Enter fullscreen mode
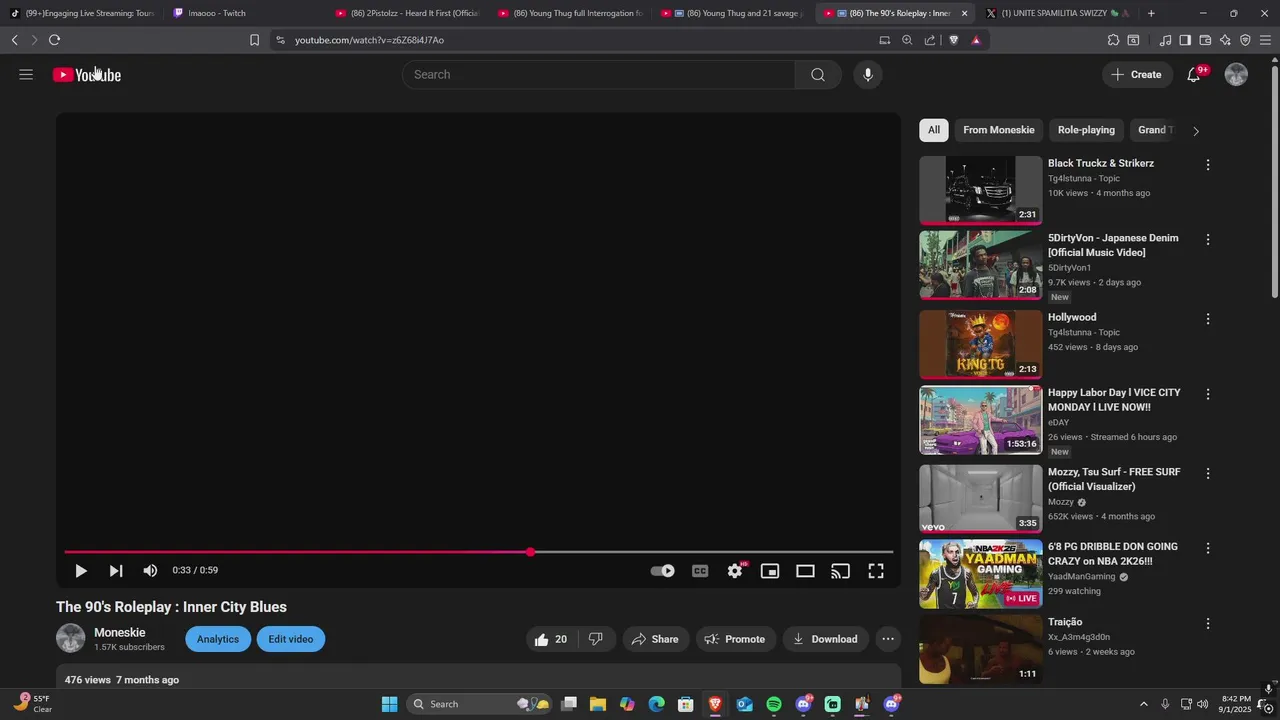The height and width of the screenshot is (720, 1280). 876,571
